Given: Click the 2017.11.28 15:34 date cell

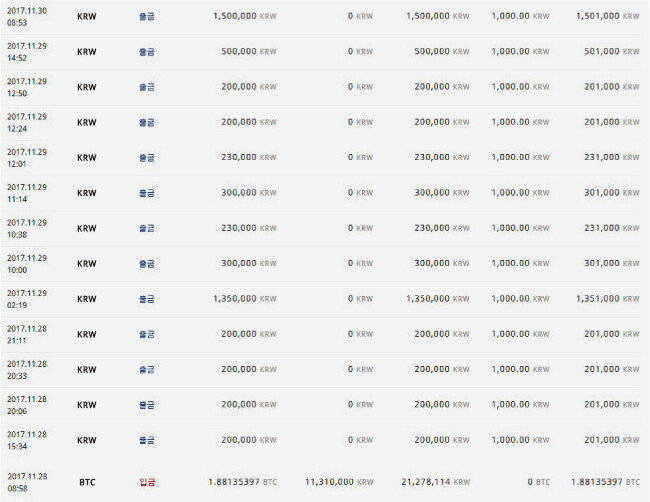Looking at the screenshot, I should tap(27, 440).
